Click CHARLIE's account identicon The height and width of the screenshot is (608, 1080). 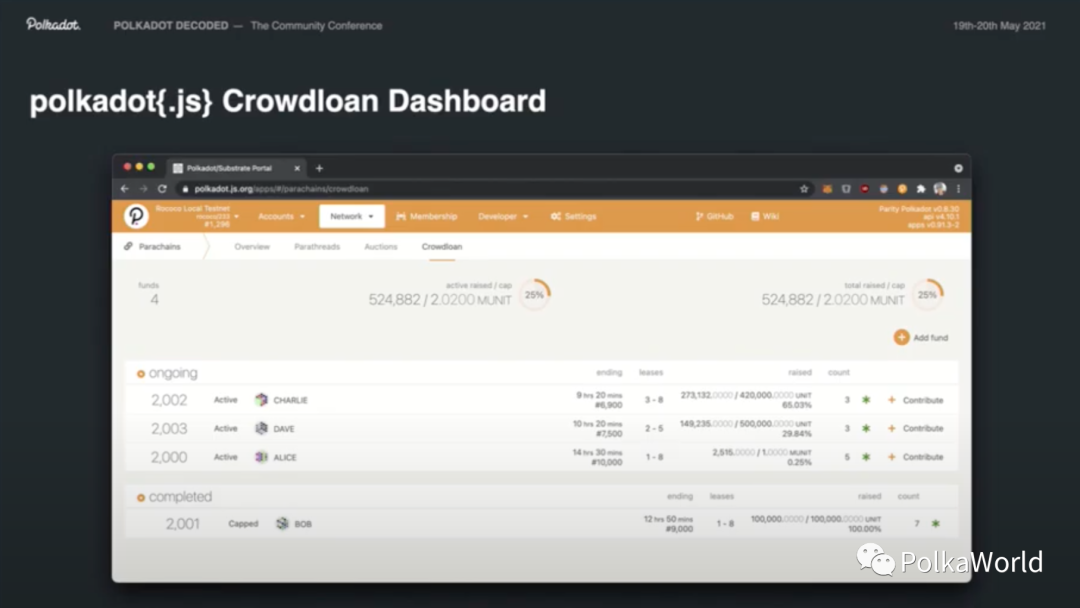[x=261, y=400]
